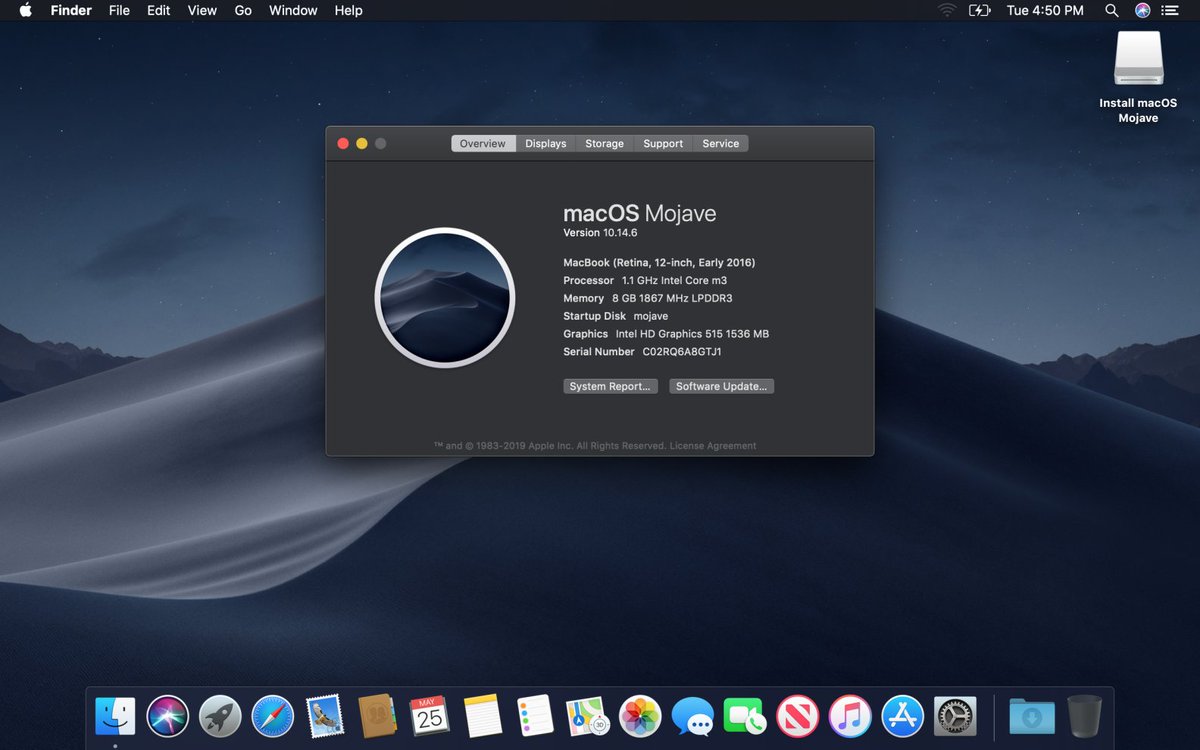Click serial number C02RQ6A8GTJ1
Viewport: 1200px width, 750px height.
682,352
